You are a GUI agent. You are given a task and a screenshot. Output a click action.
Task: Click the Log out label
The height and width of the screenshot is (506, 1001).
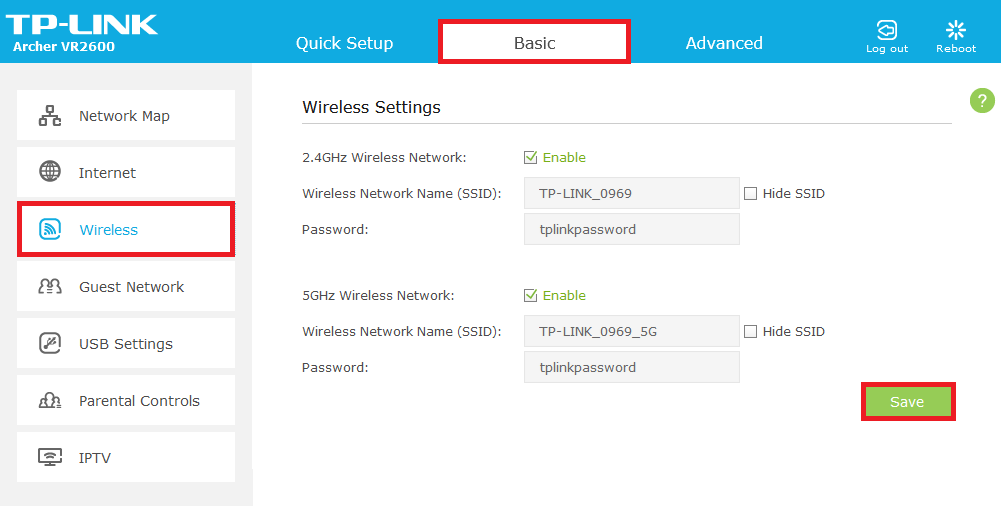887,48
